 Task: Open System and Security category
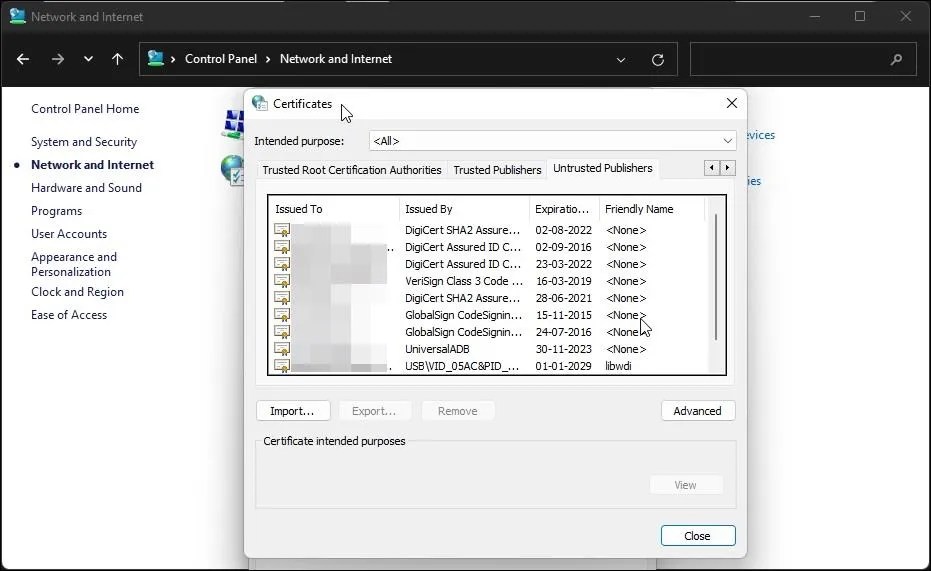pos(84,142)
